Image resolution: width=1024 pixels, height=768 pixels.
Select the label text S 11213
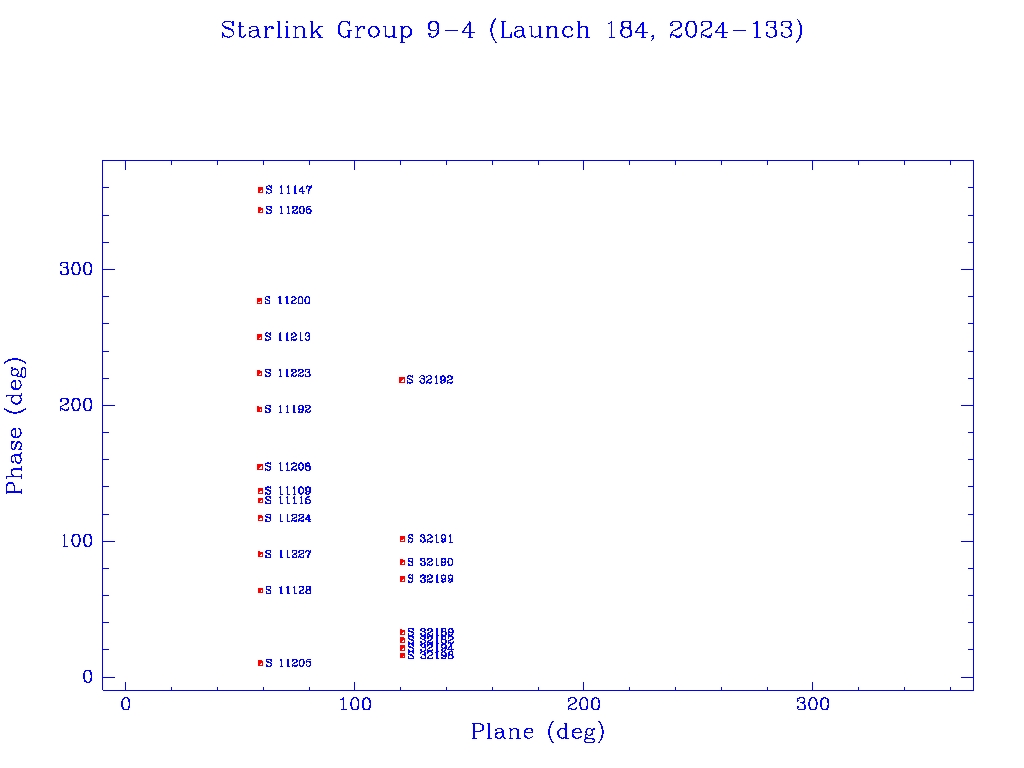point(287,337)
